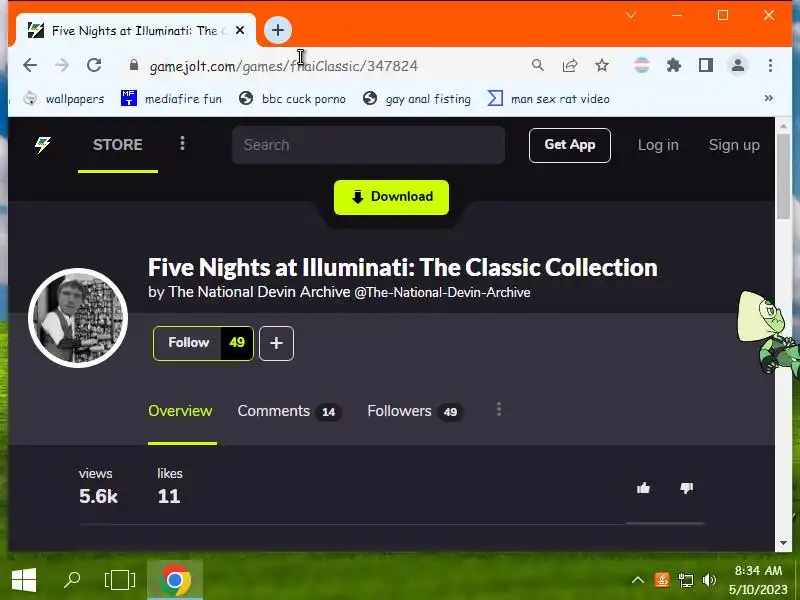Switch to the Followers tab
This screenshot has width=800, height=600.
click(x=415, y=411)
